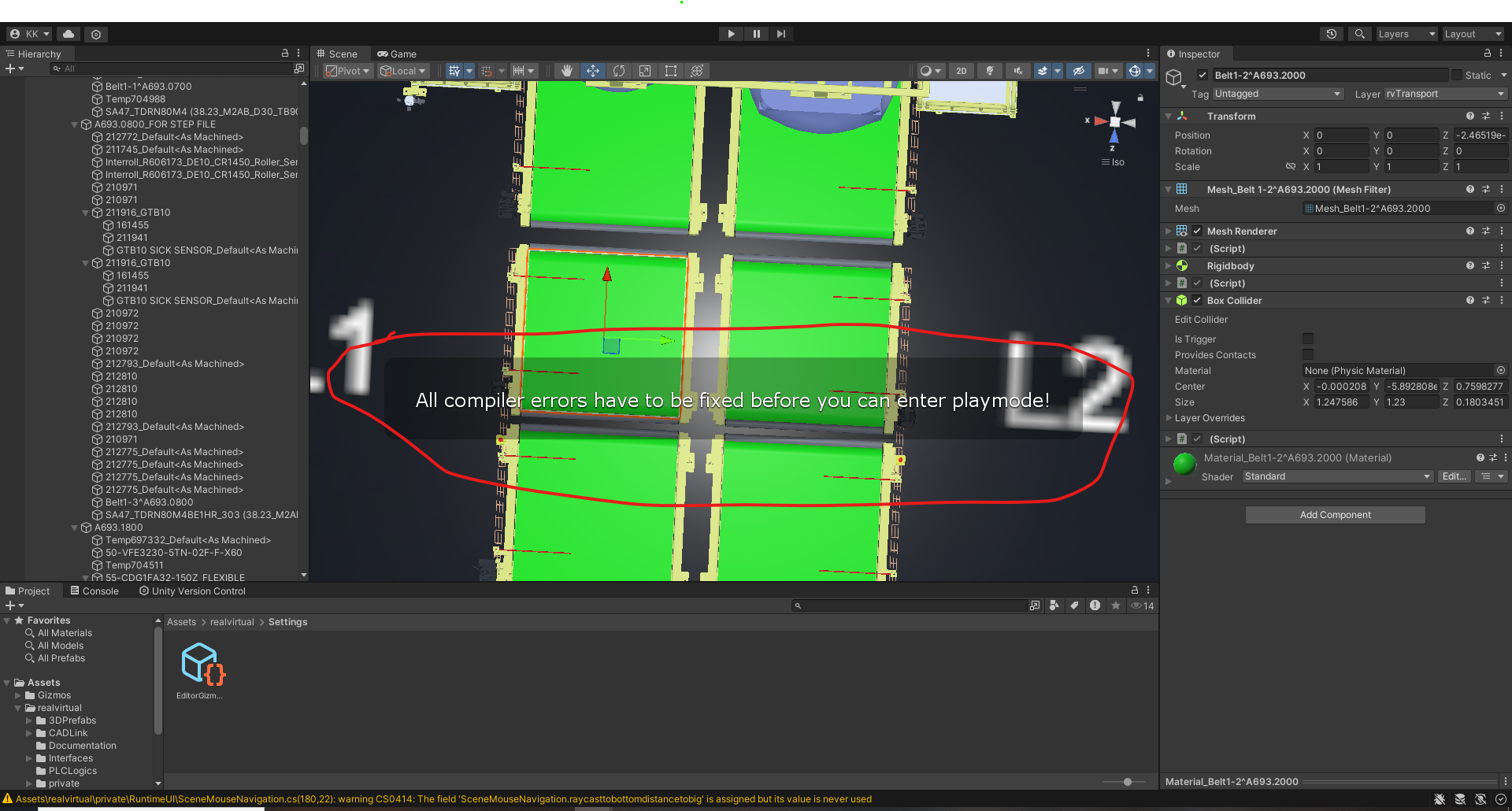Toggle grid snapping visibility icon in Scene toolbar
1512x811 pixels.
pos(454,71)
